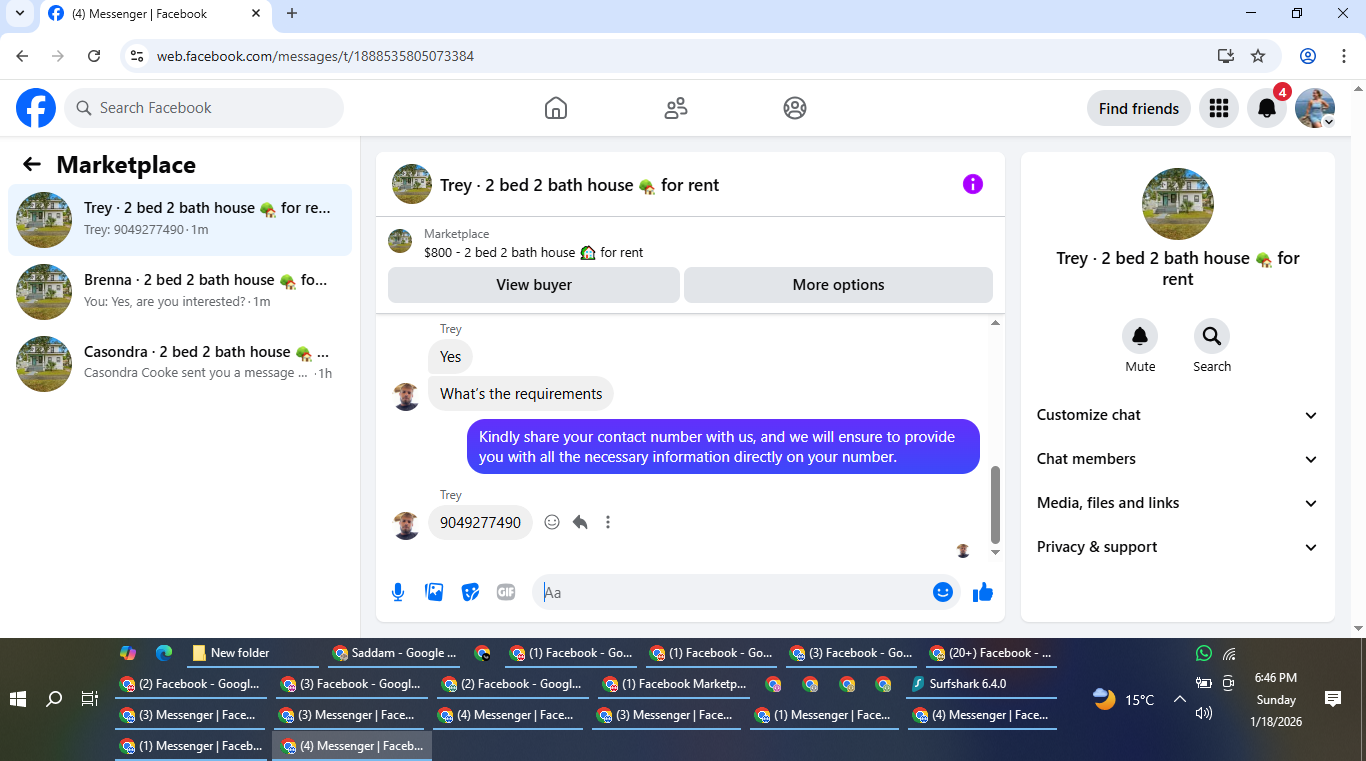The height and width of the screenshot is (761, 1366).
Task: Open the emoji picker in message box
Action: click(943, 592)
